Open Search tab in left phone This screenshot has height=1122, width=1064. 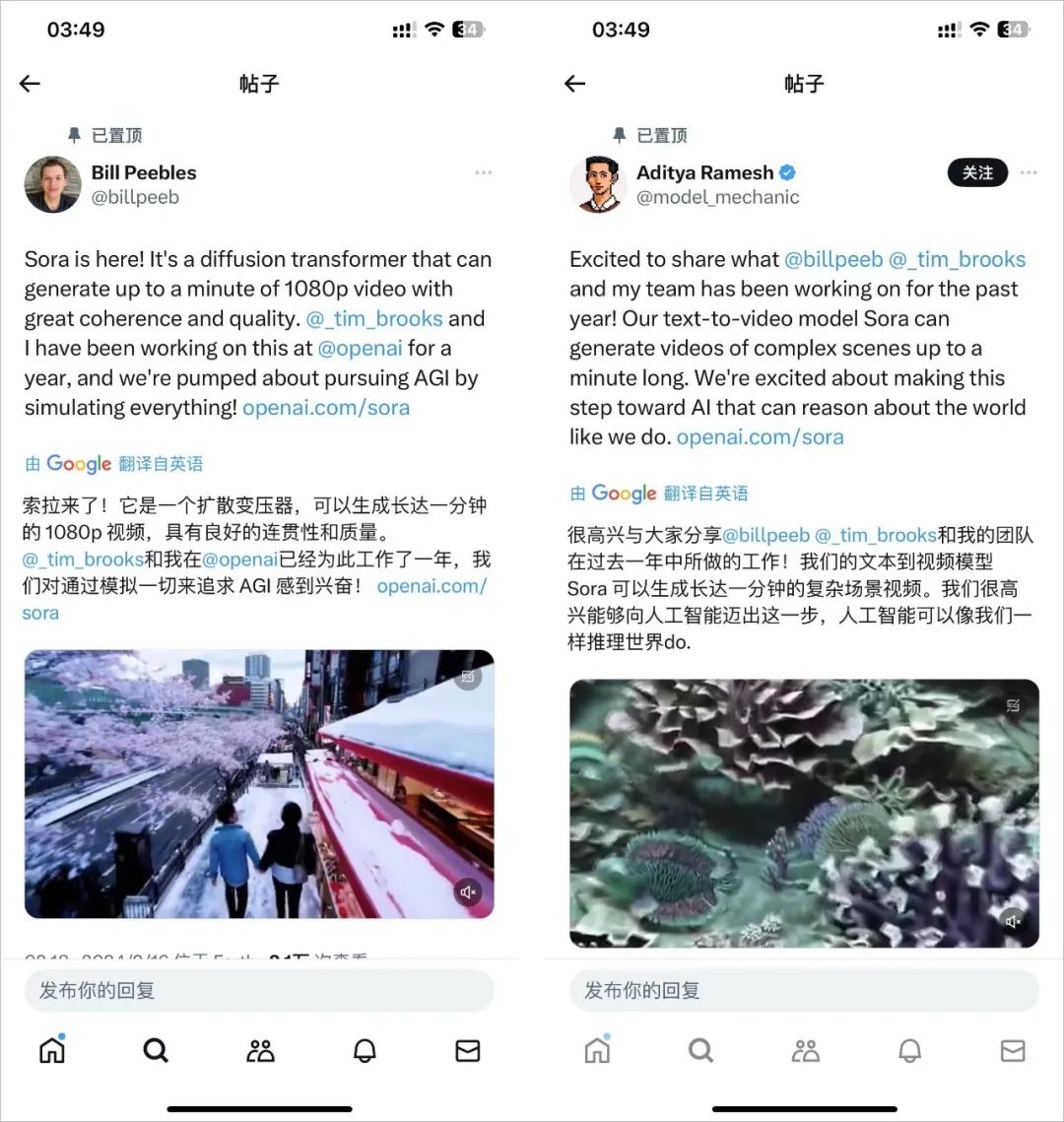coord(156,1050)
